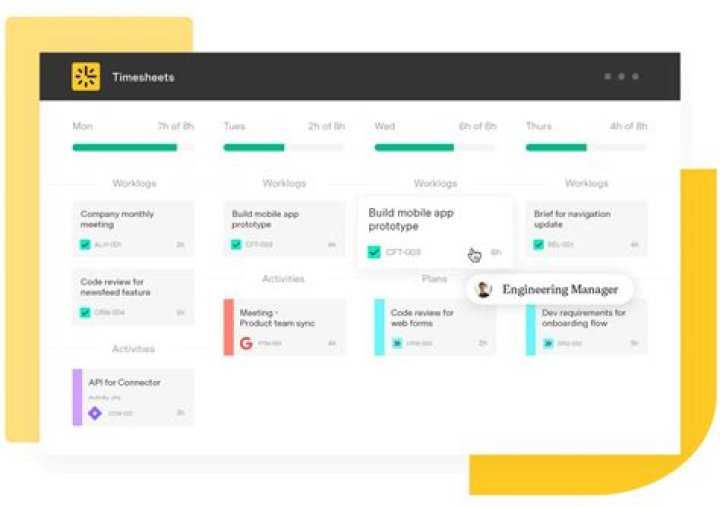This screenshot has width=720, height=507.
Task: Select the Mon day header
Action: pos(83,126)
